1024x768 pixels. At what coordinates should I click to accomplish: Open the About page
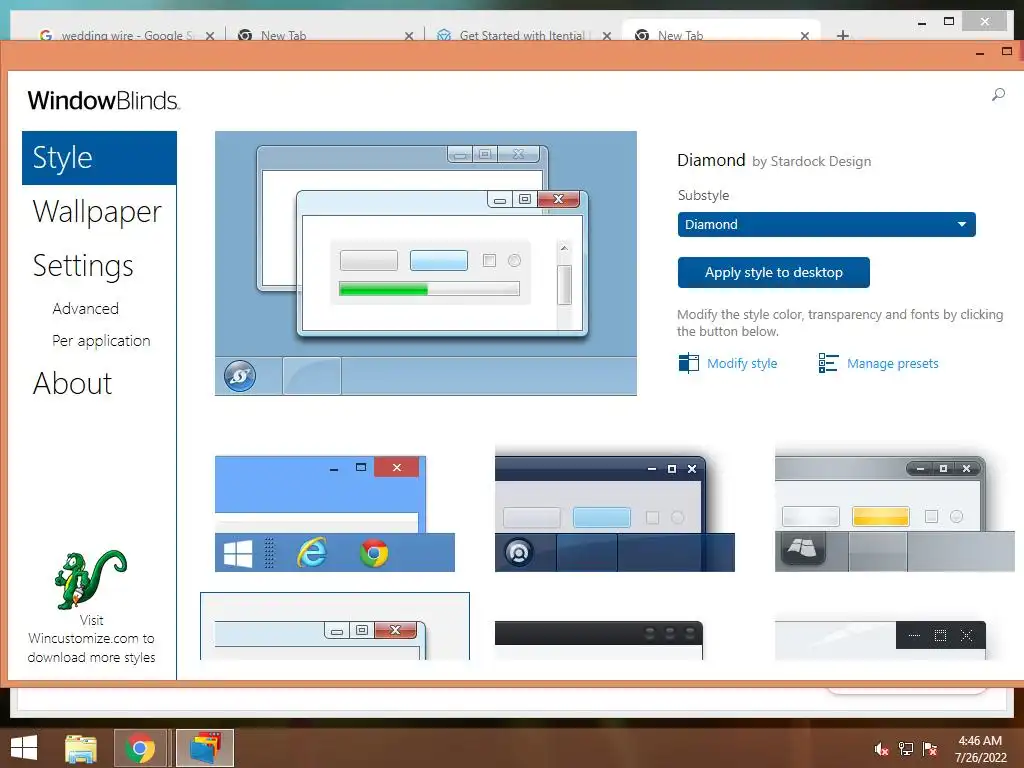pyautogui.click(x=72, y=383)
